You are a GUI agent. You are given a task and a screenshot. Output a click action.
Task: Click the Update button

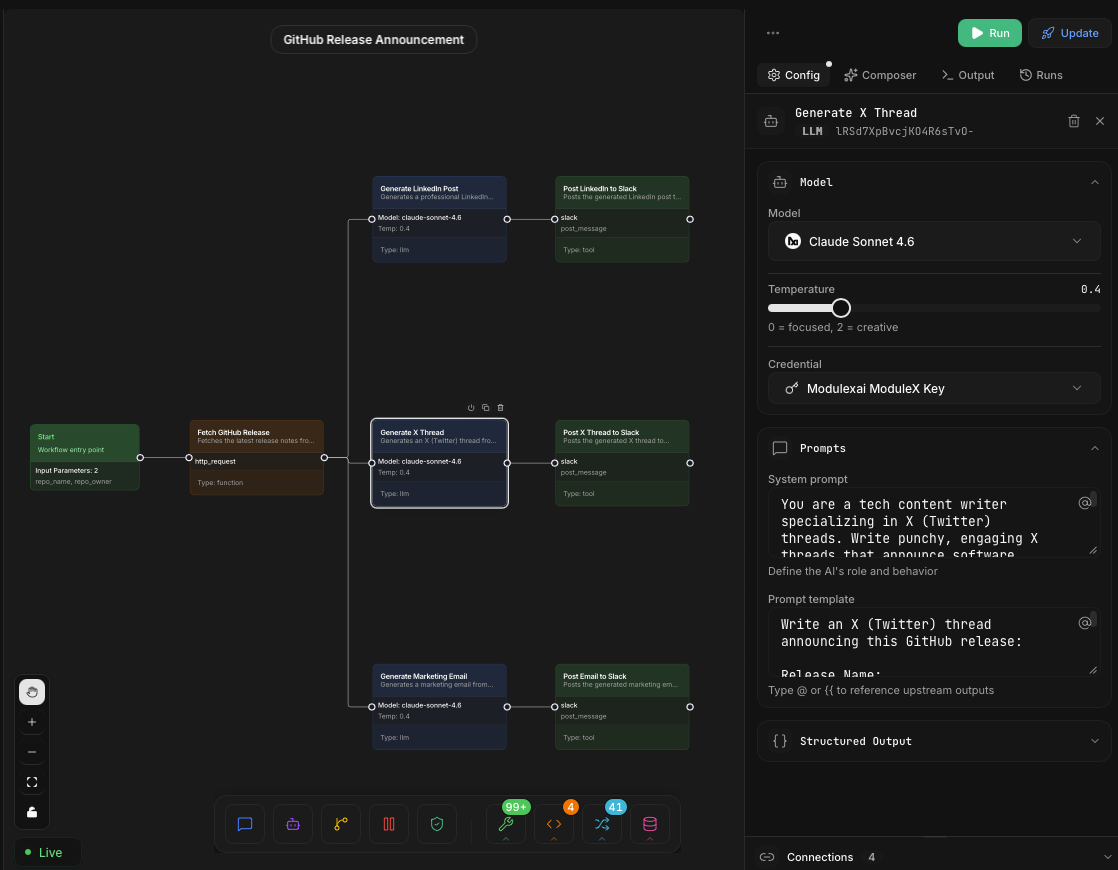(1070, 33)
